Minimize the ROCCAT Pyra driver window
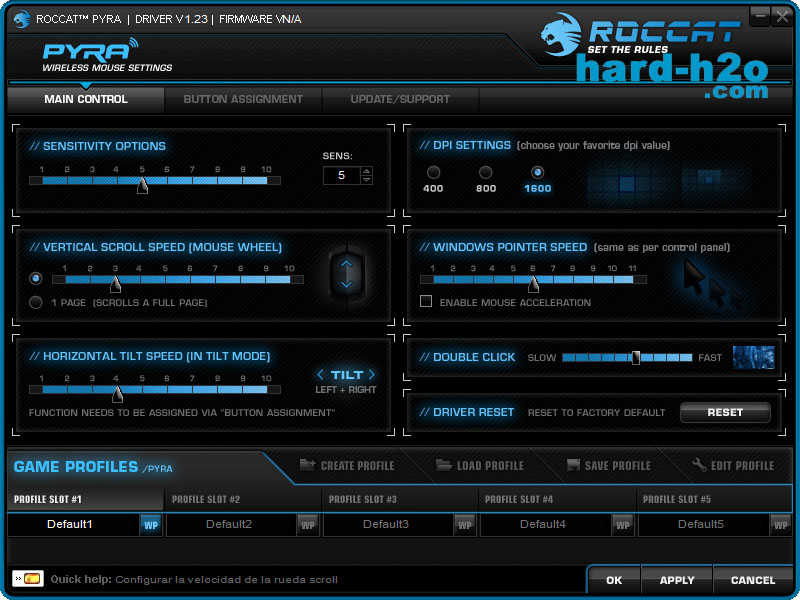This screenshot has height=600, width=800. 760,16
